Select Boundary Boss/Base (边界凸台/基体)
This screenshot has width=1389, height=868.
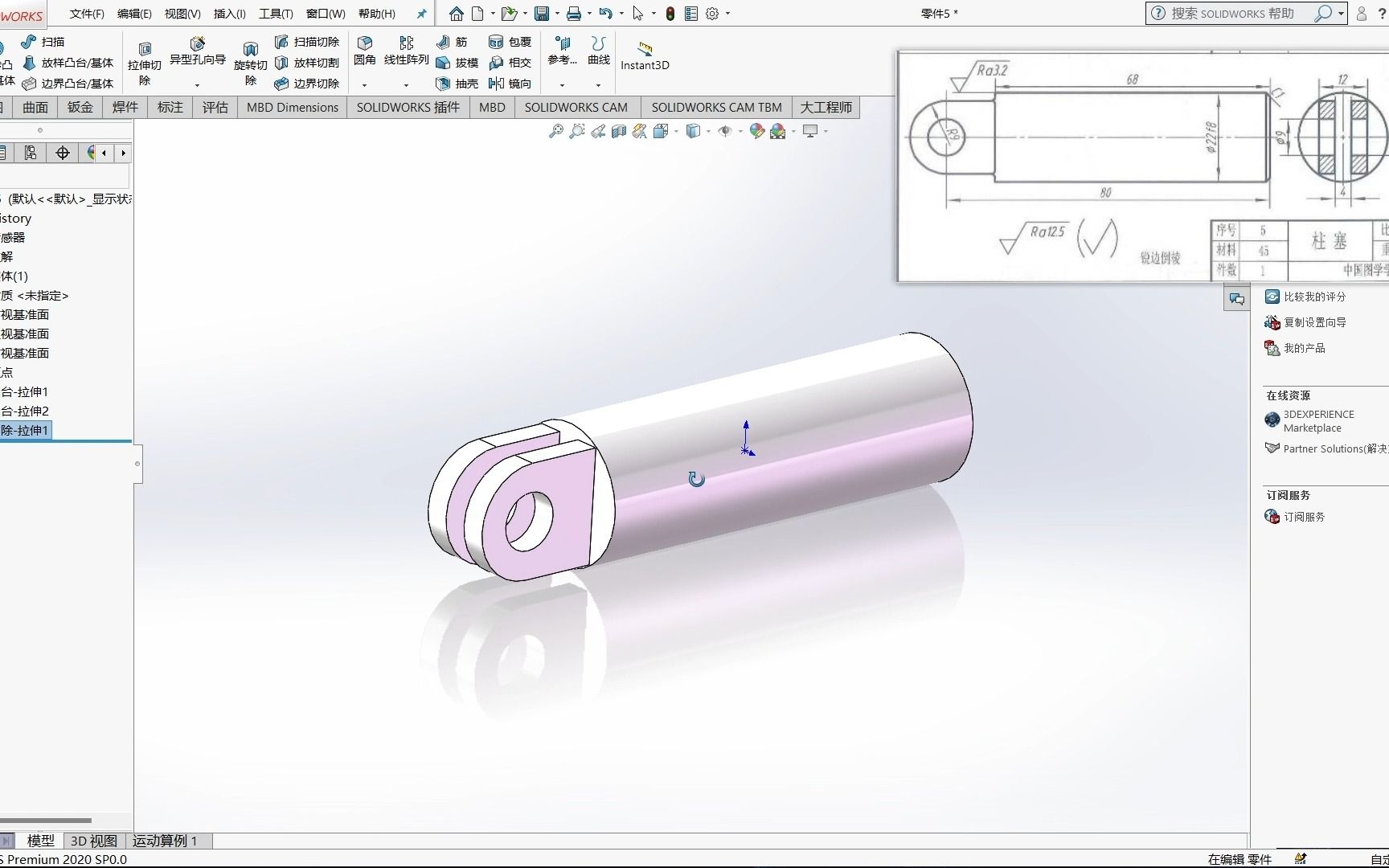point(68,84)
